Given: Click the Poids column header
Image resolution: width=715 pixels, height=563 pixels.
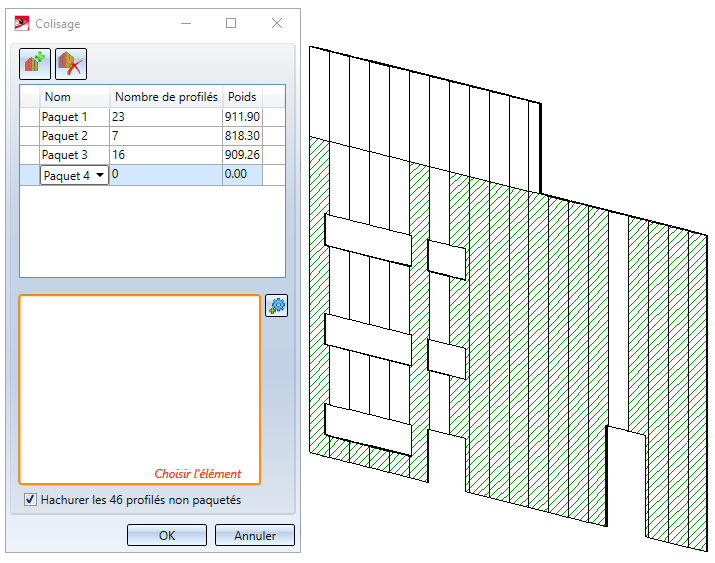Looking at the screenshot, I should pyautogui.click(x=242, y=97).
